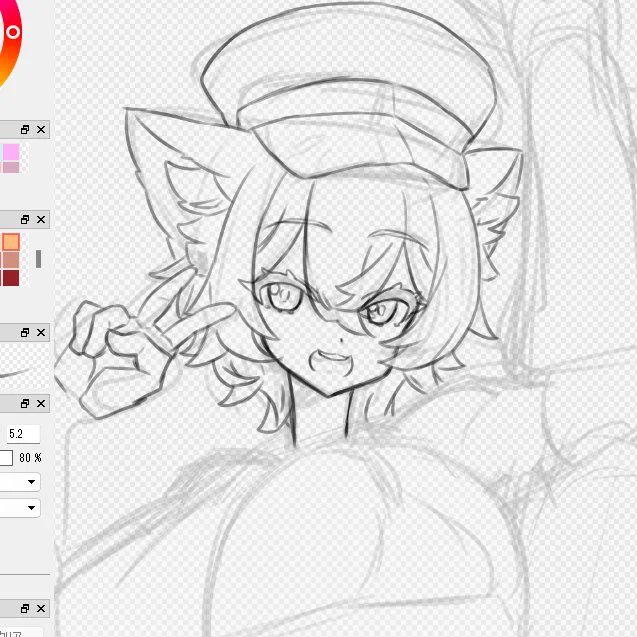Image resolution: width=637 pixels, height=637 pixels.
Task: Click the box beside the 80 % value
Action: (6, 458)
